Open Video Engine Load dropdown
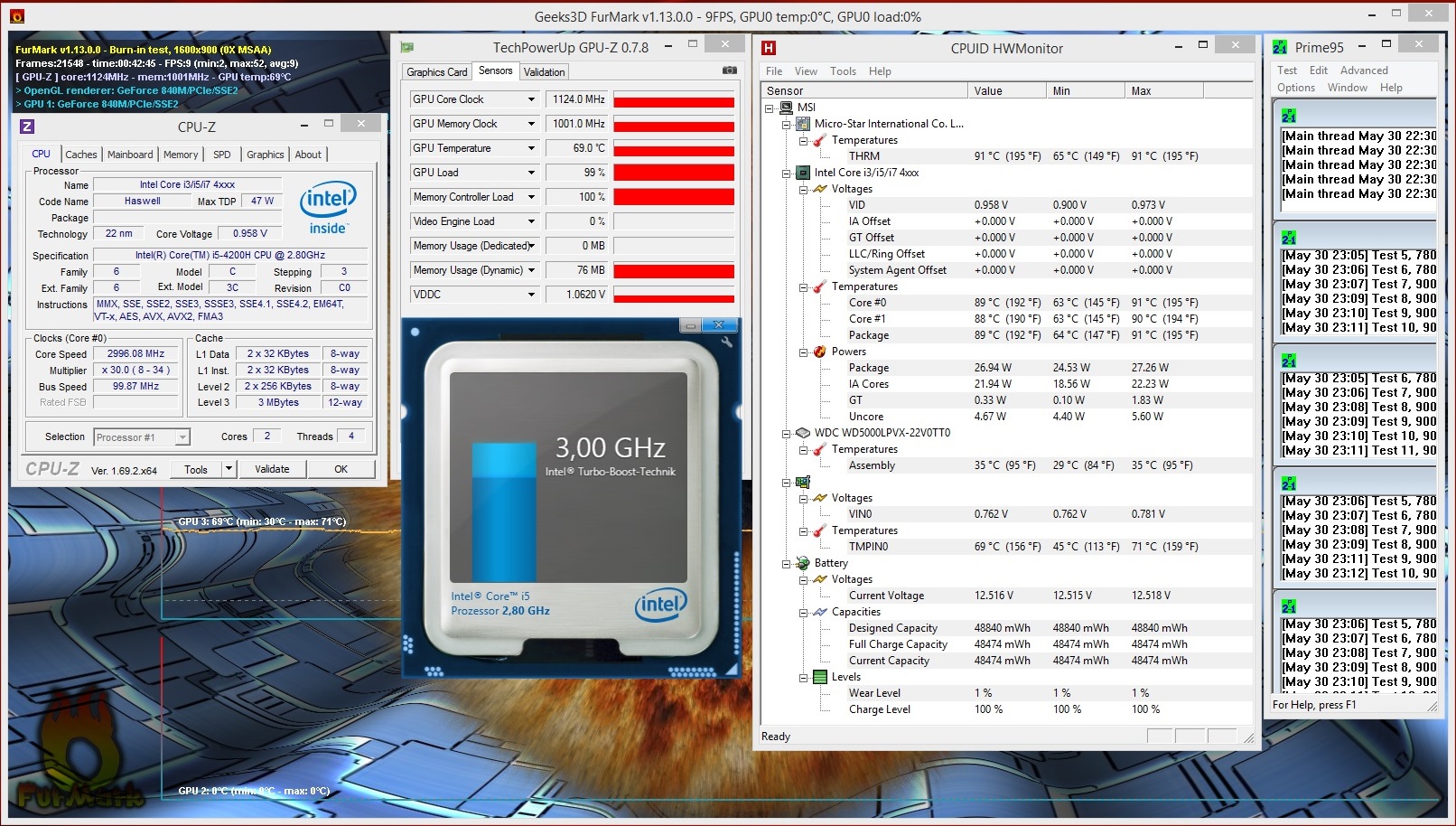 (x=531, y=221)
